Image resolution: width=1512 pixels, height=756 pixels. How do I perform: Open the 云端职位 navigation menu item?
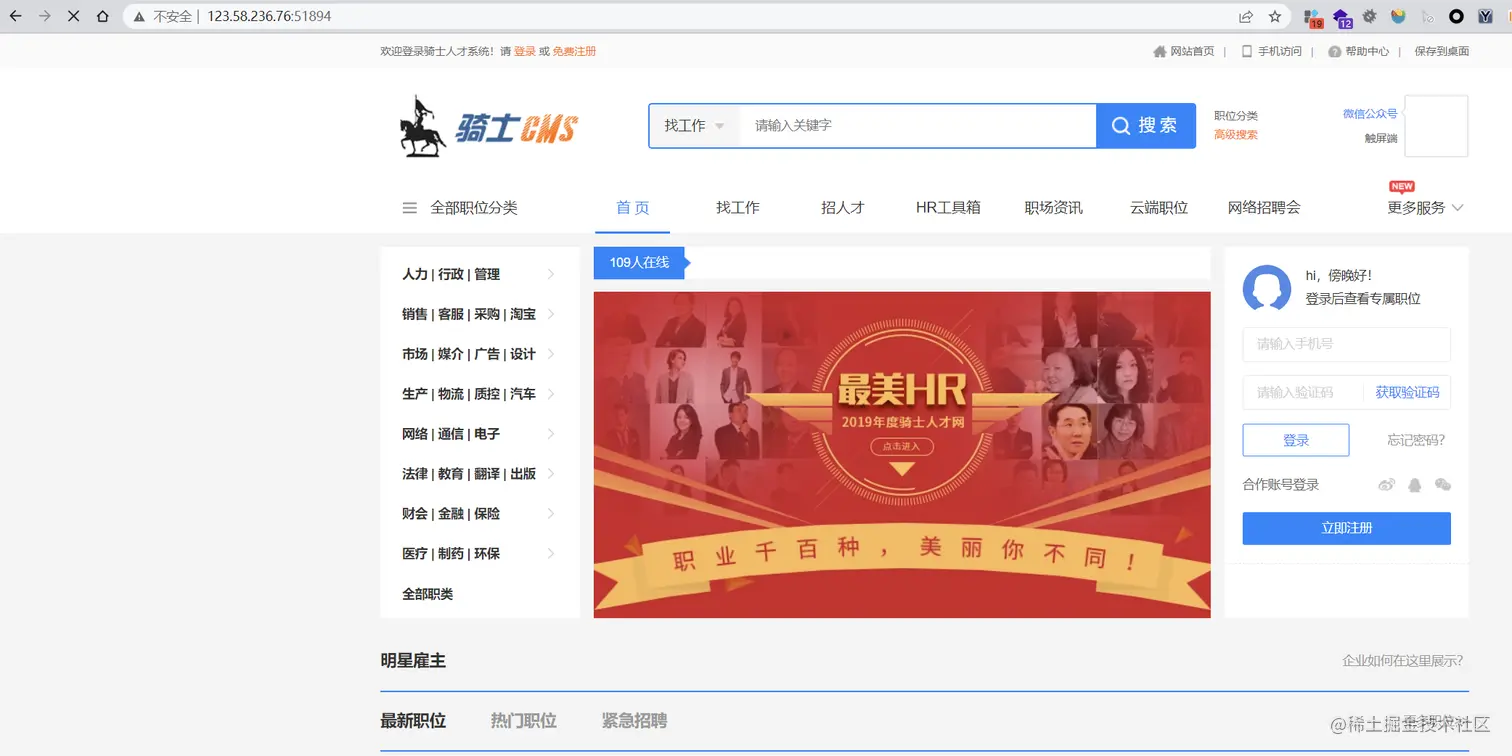1157,207
